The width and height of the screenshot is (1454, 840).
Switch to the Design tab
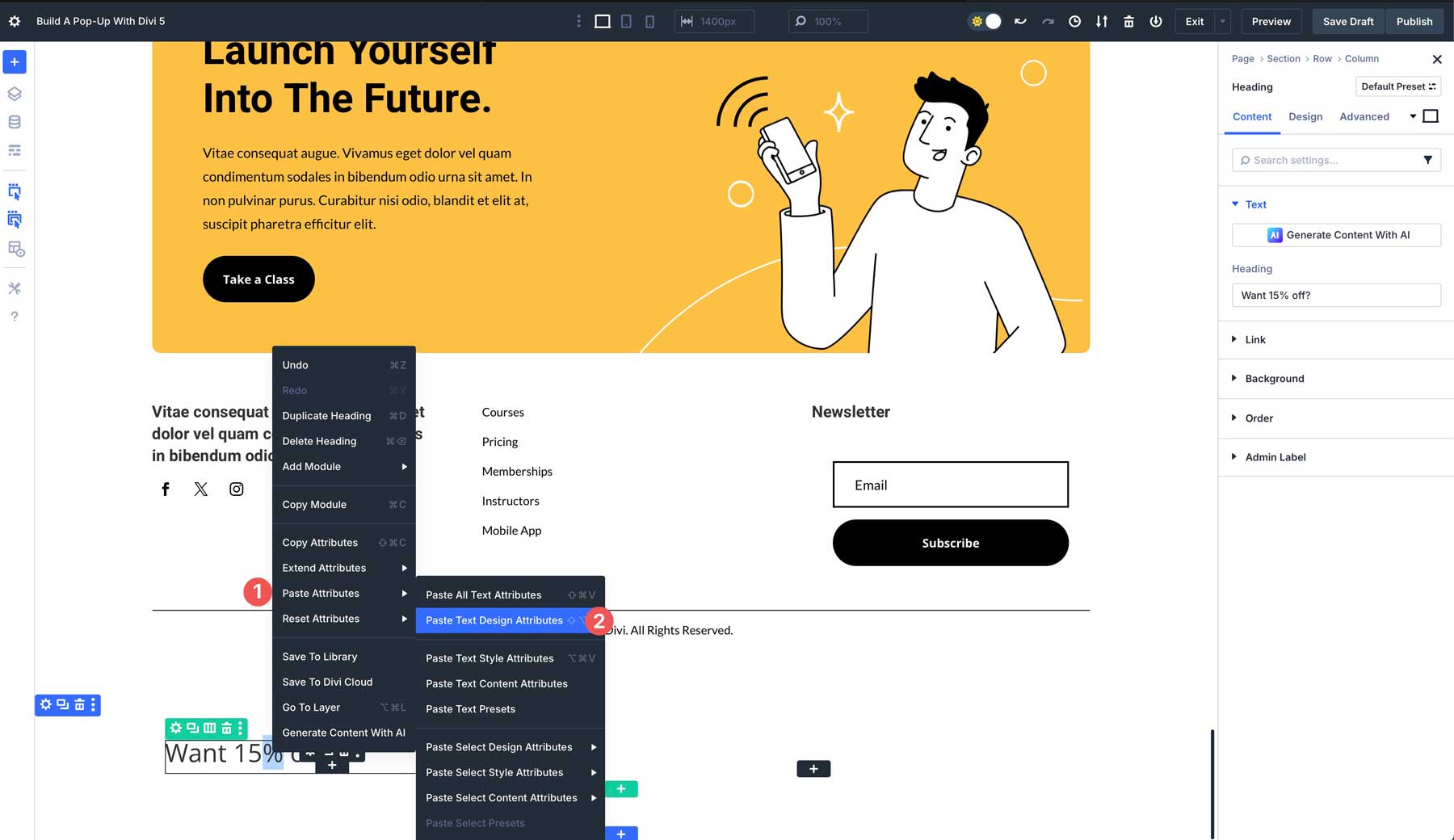(x=1305, y=116)
